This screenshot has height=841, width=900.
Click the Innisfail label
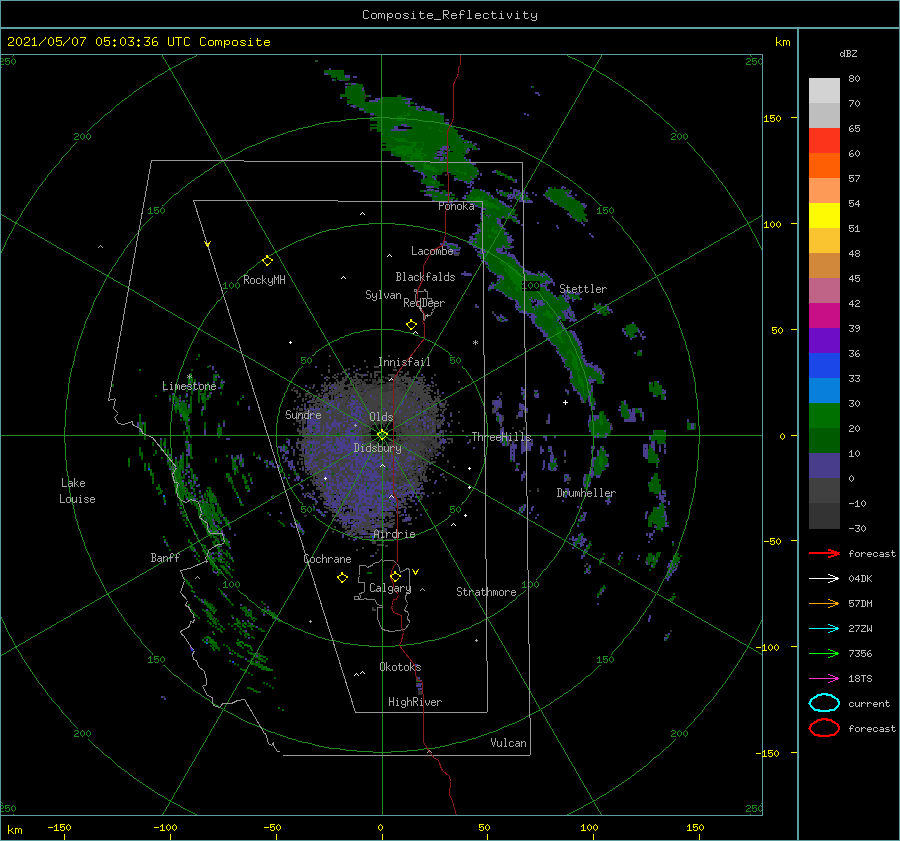click(404, 362)
